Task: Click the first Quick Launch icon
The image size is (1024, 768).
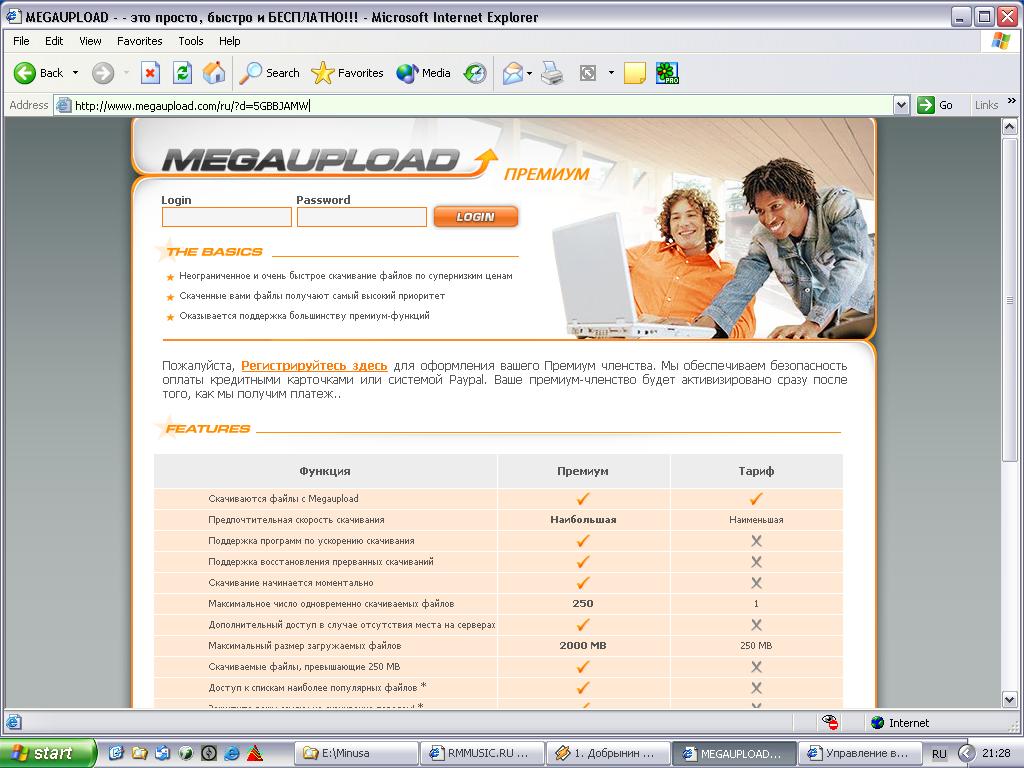Action: tap(116, 753)
